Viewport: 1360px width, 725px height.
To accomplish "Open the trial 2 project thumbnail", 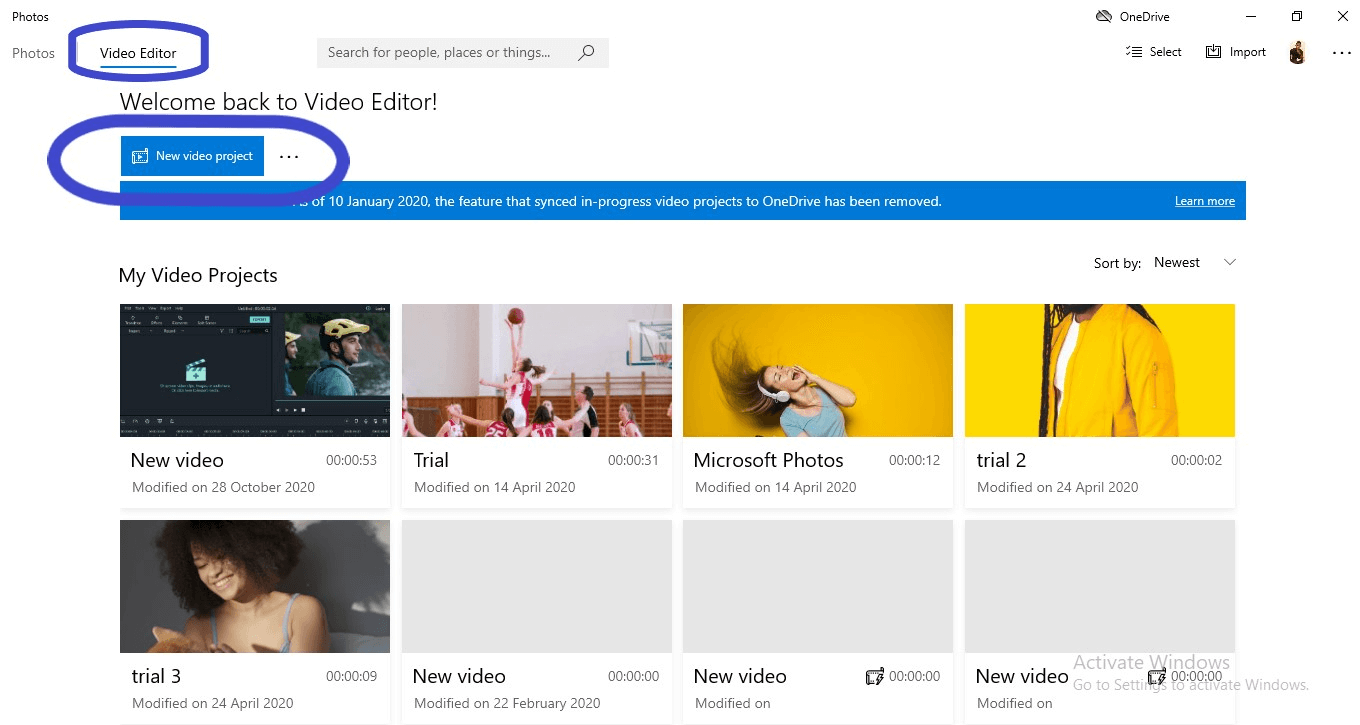I will pyautogui.click(x=1100, y=370).
